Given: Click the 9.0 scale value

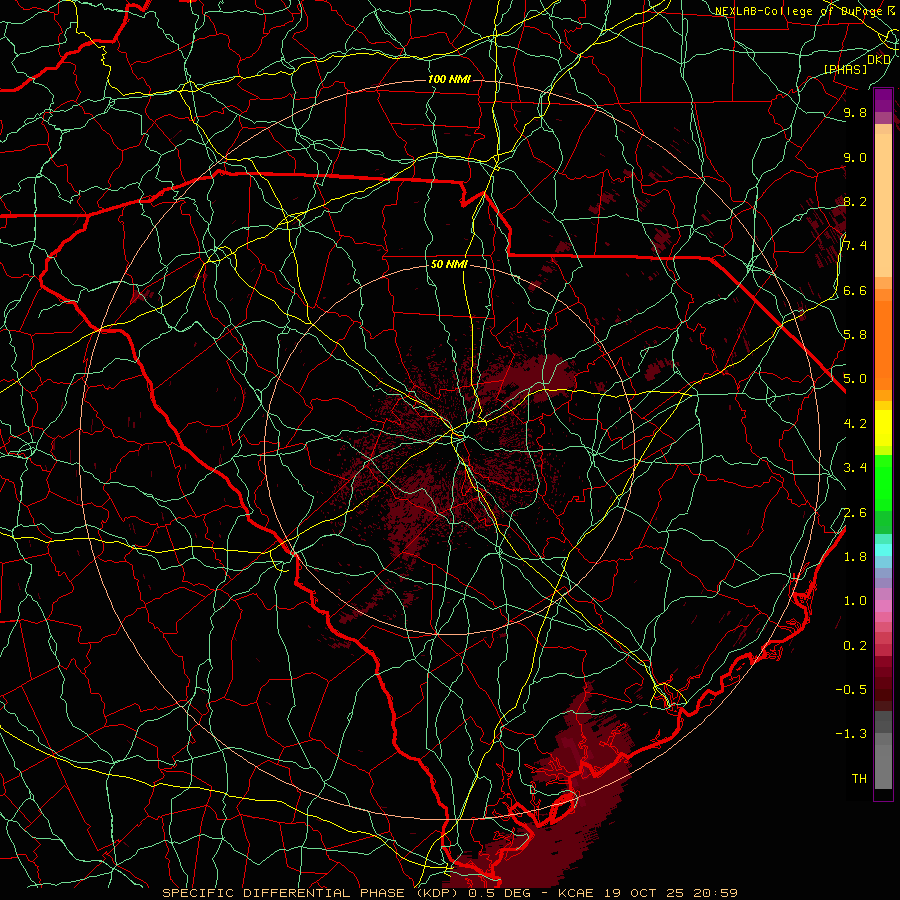Looking at the screenshot, I should (855, 157).
